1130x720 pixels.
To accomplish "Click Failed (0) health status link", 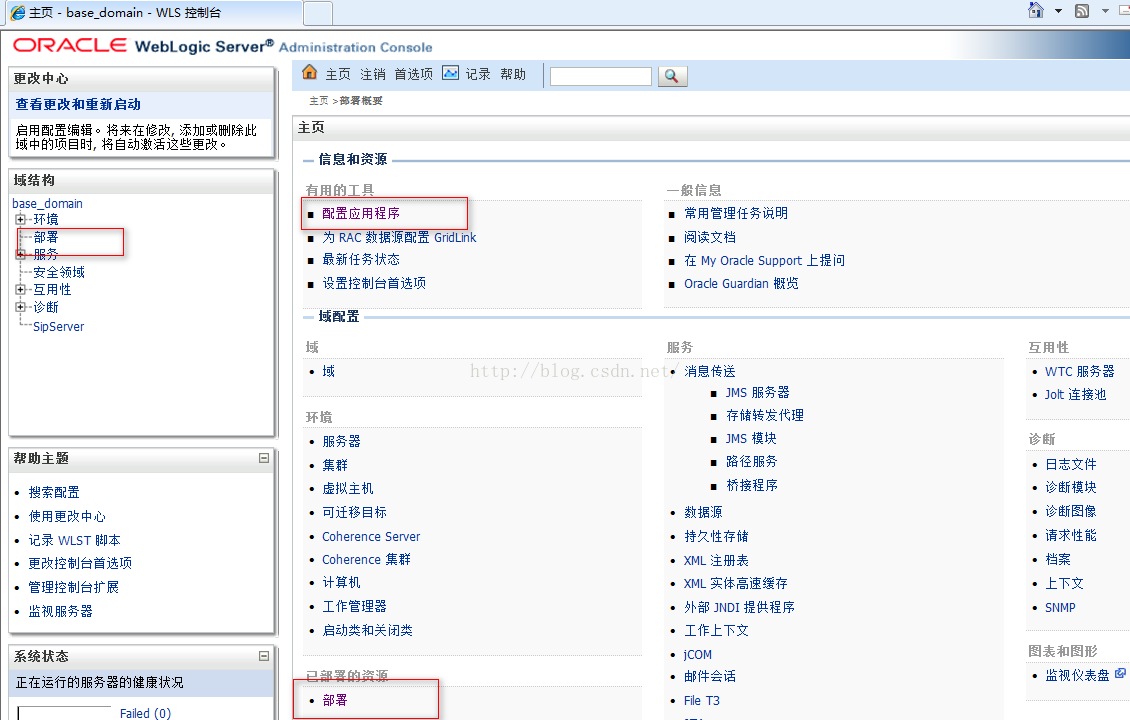I will (x=146, y=713).
